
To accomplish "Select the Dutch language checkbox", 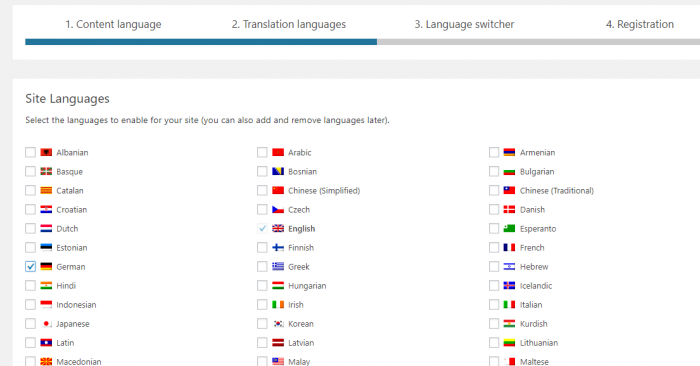I will tap(30, 229).
